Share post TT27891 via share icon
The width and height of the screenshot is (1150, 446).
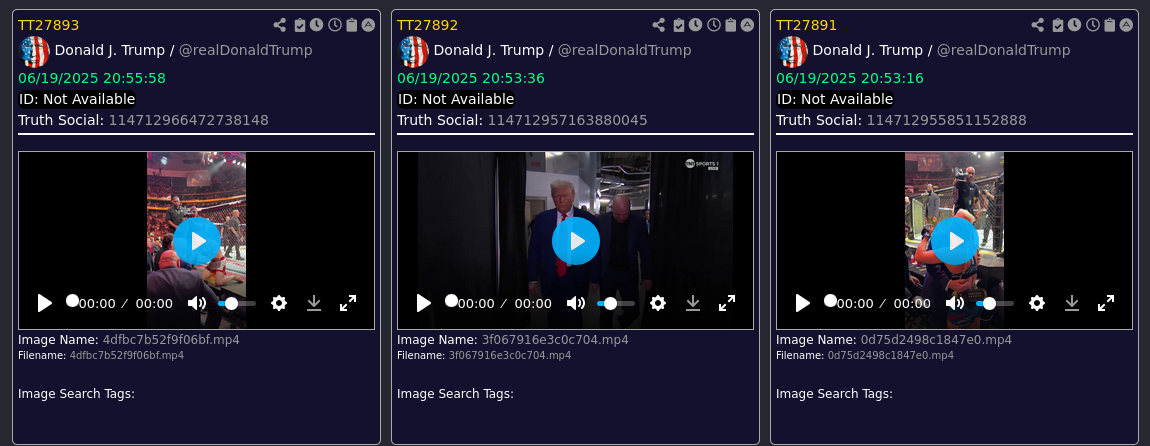tap(1038, 25)
